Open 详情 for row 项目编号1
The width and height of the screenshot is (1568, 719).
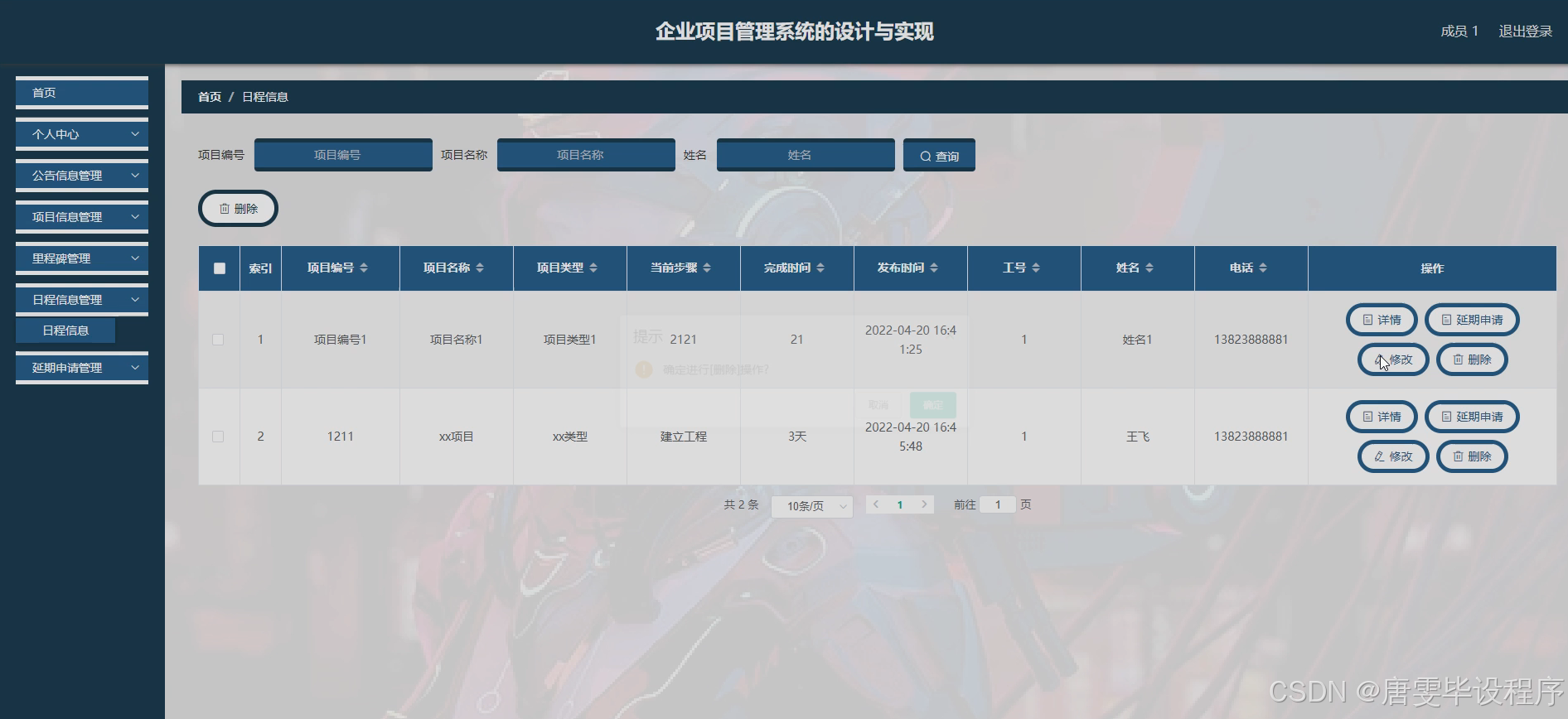coord(1382,320)
